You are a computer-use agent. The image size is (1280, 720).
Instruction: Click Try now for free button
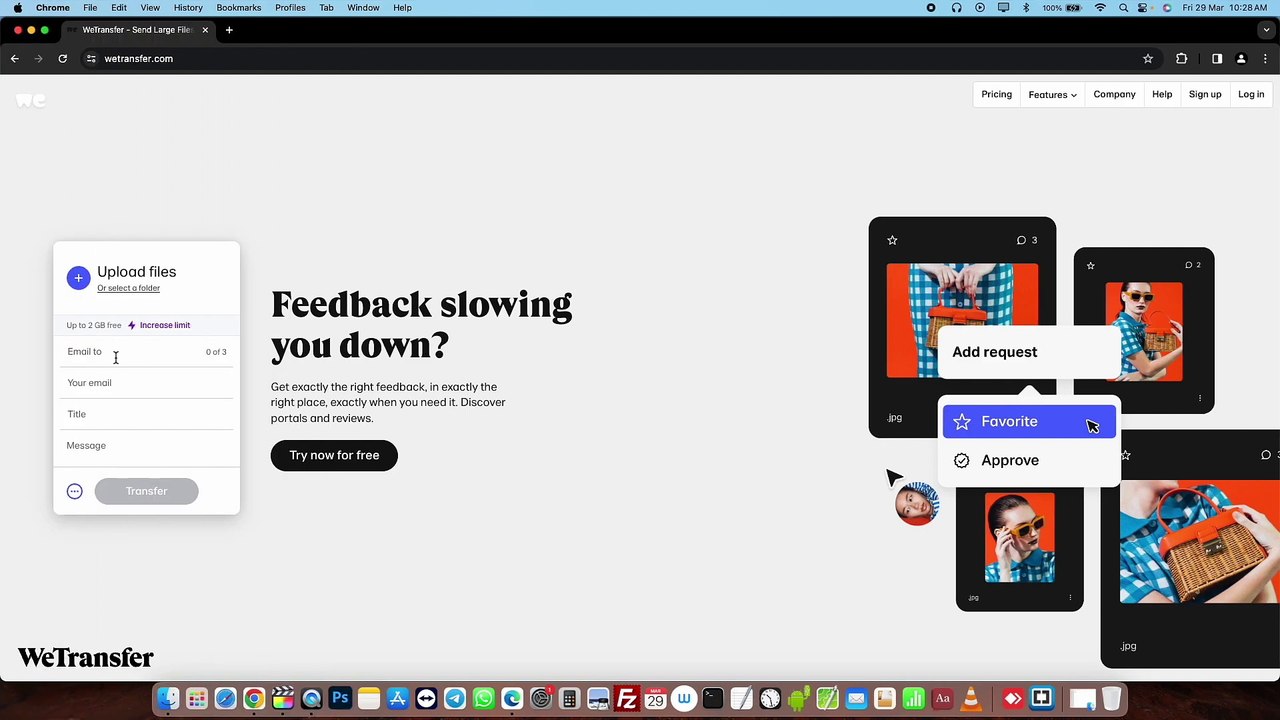[x=334, y=456]
